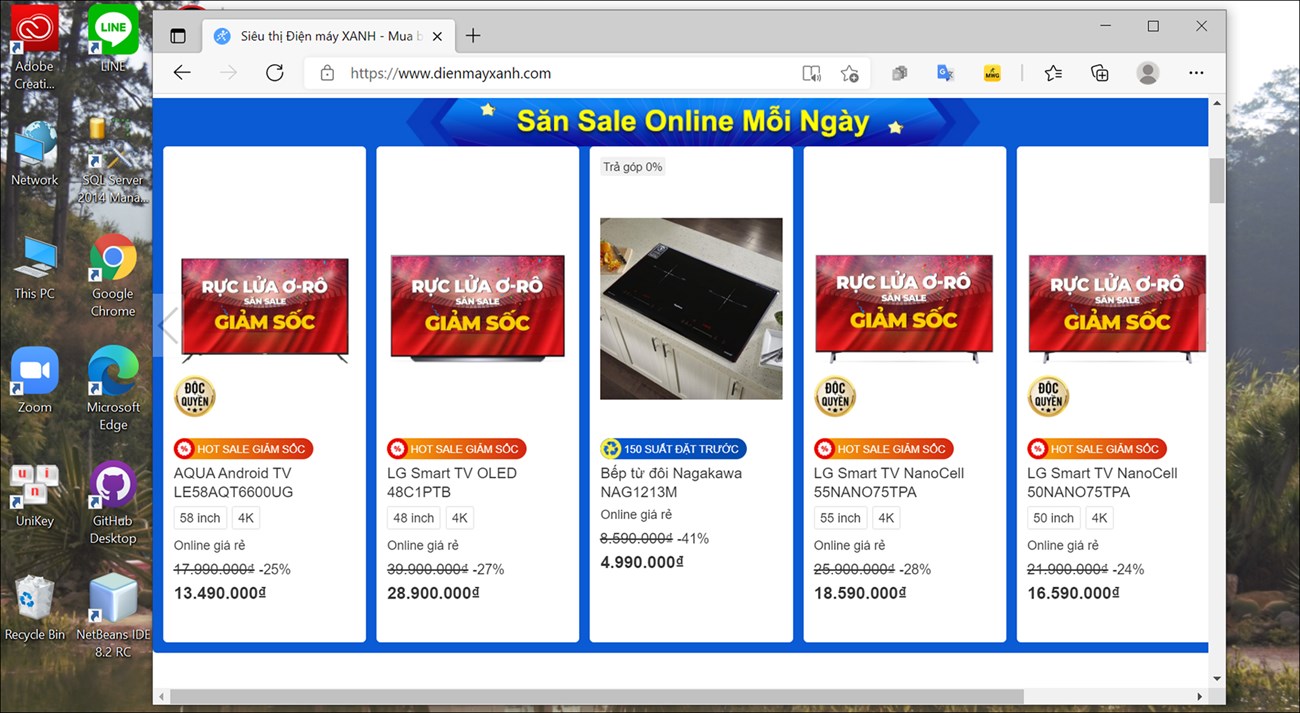Open This PC desktop icon
1300x713 pixels.
[35, 268]
